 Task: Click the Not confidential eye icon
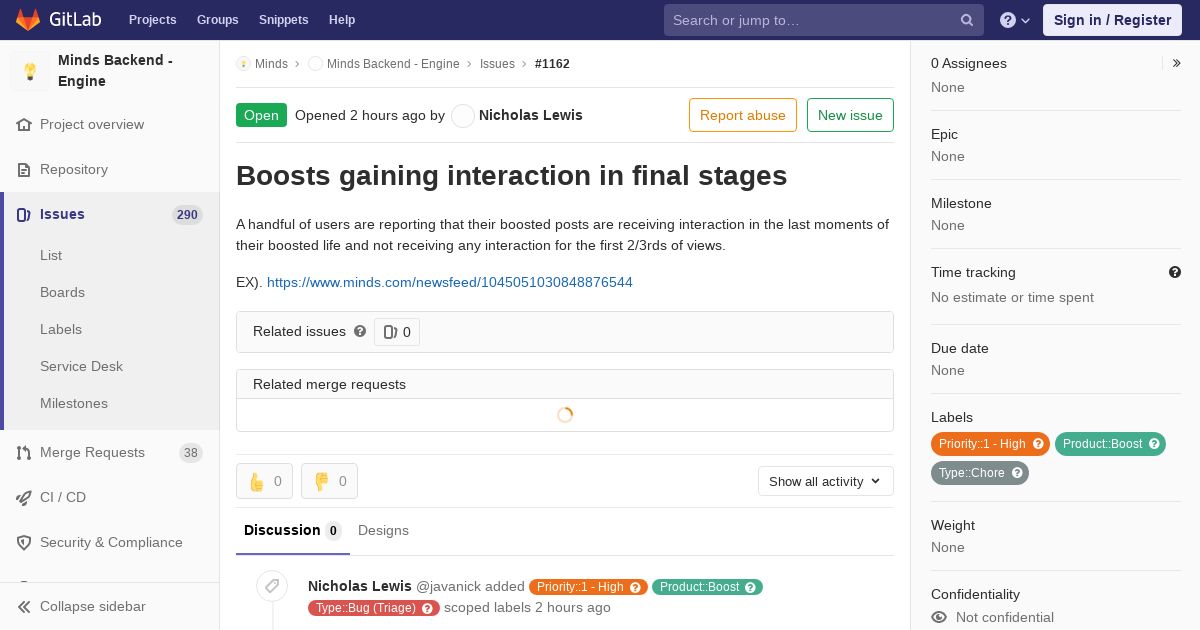939,618
